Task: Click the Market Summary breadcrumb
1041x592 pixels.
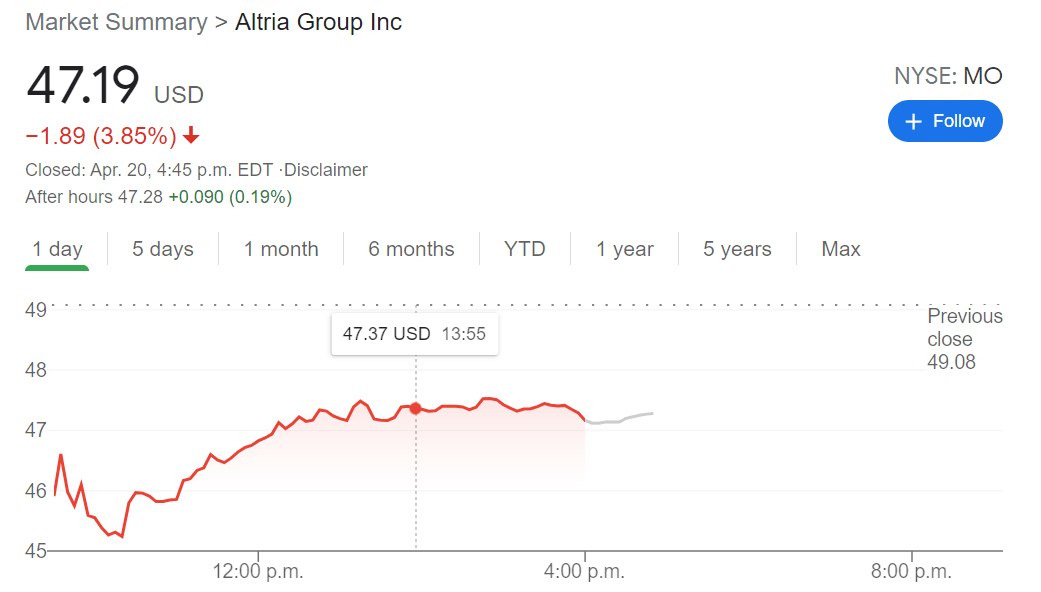Action: [x=116, y=22]
